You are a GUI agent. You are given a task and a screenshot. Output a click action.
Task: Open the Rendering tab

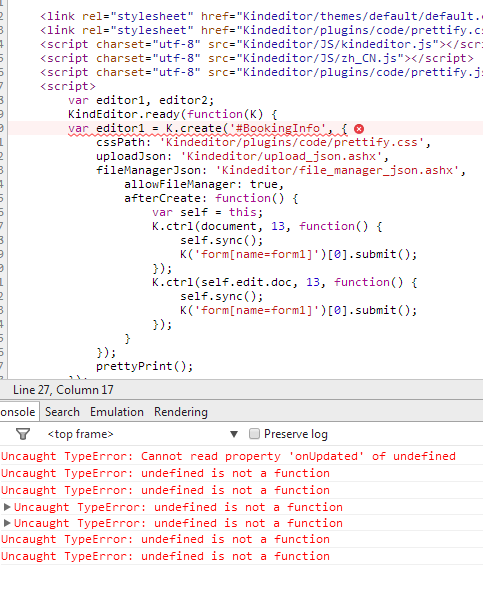click(x=181, y=412)
